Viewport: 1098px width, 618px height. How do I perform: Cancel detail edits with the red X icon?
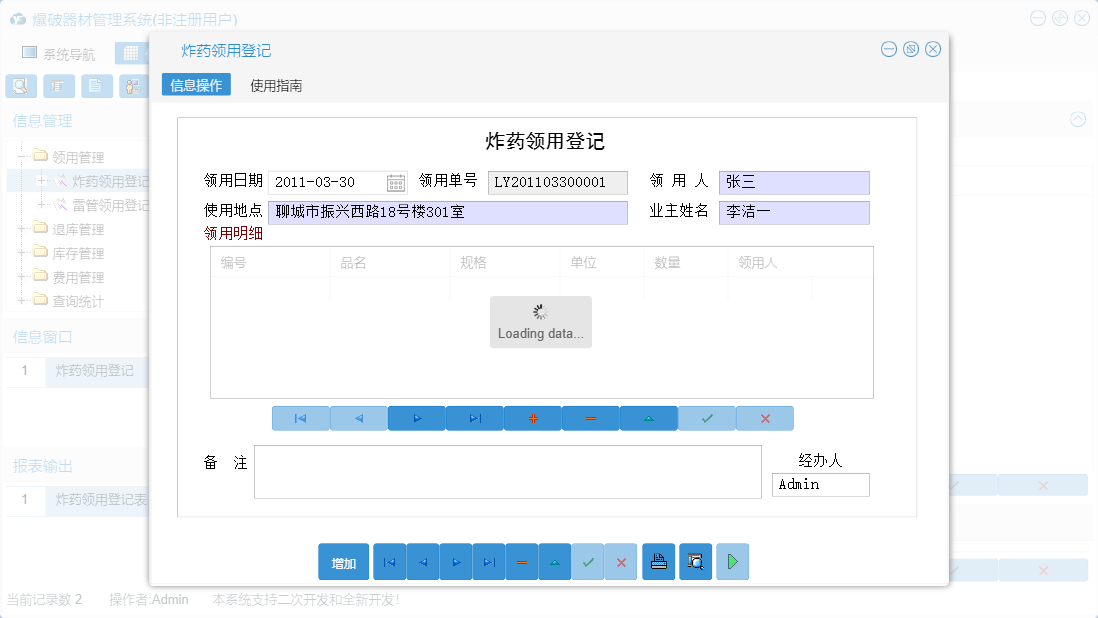(x=764, y=418)
